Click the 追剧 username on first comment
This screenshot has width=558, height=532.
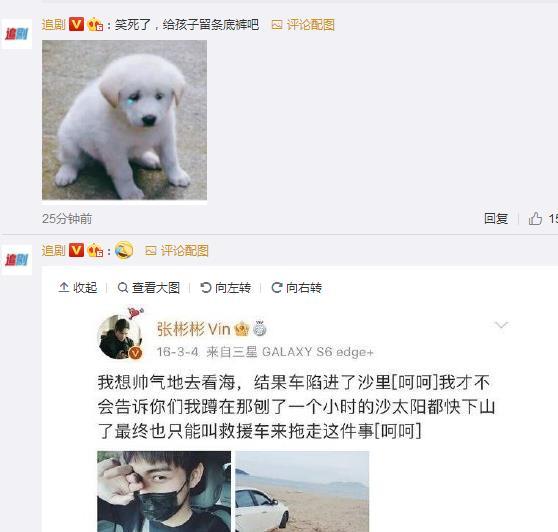click(53, 25)
